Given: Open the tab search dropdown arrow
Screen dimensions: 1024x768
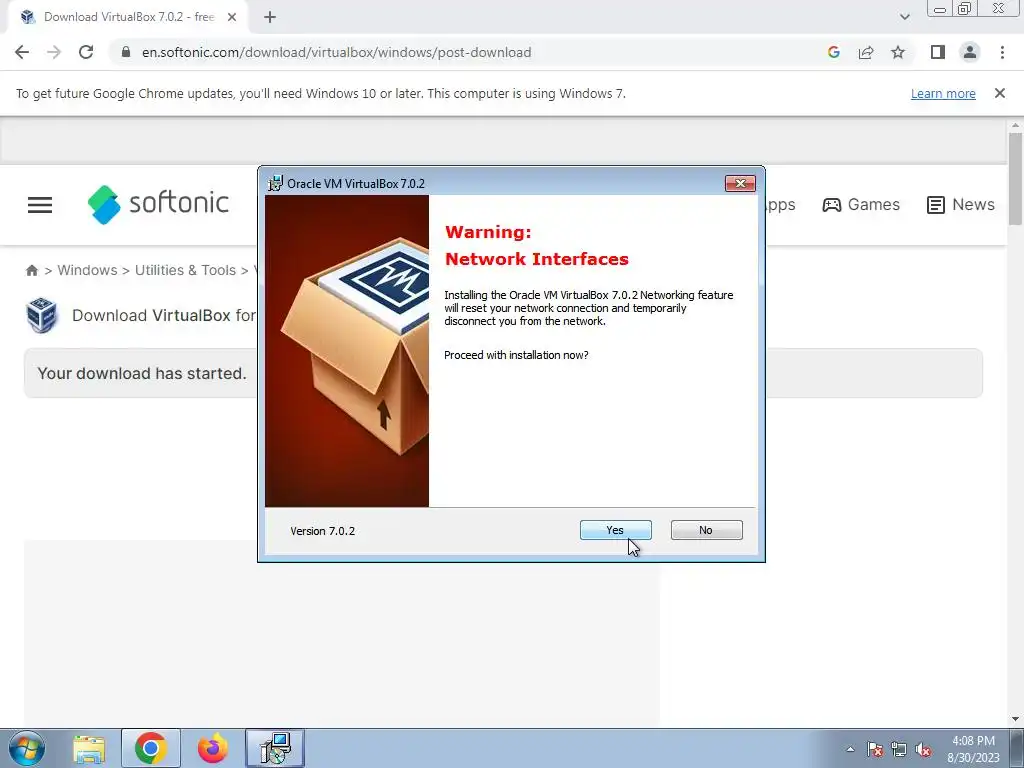Looking at the screenshot, I should coord(904,17).
